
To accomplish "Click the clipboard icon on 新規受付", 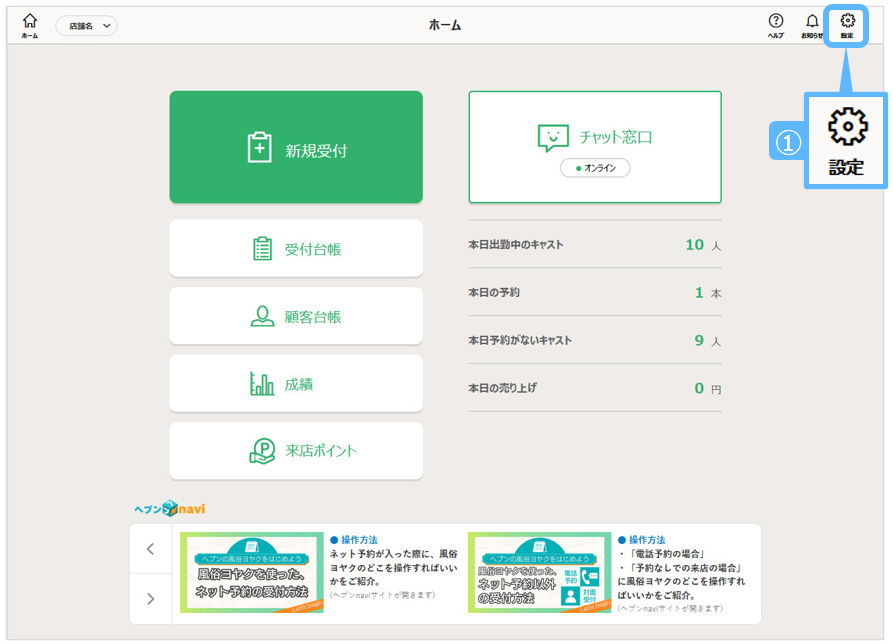I will pos(259,148).
